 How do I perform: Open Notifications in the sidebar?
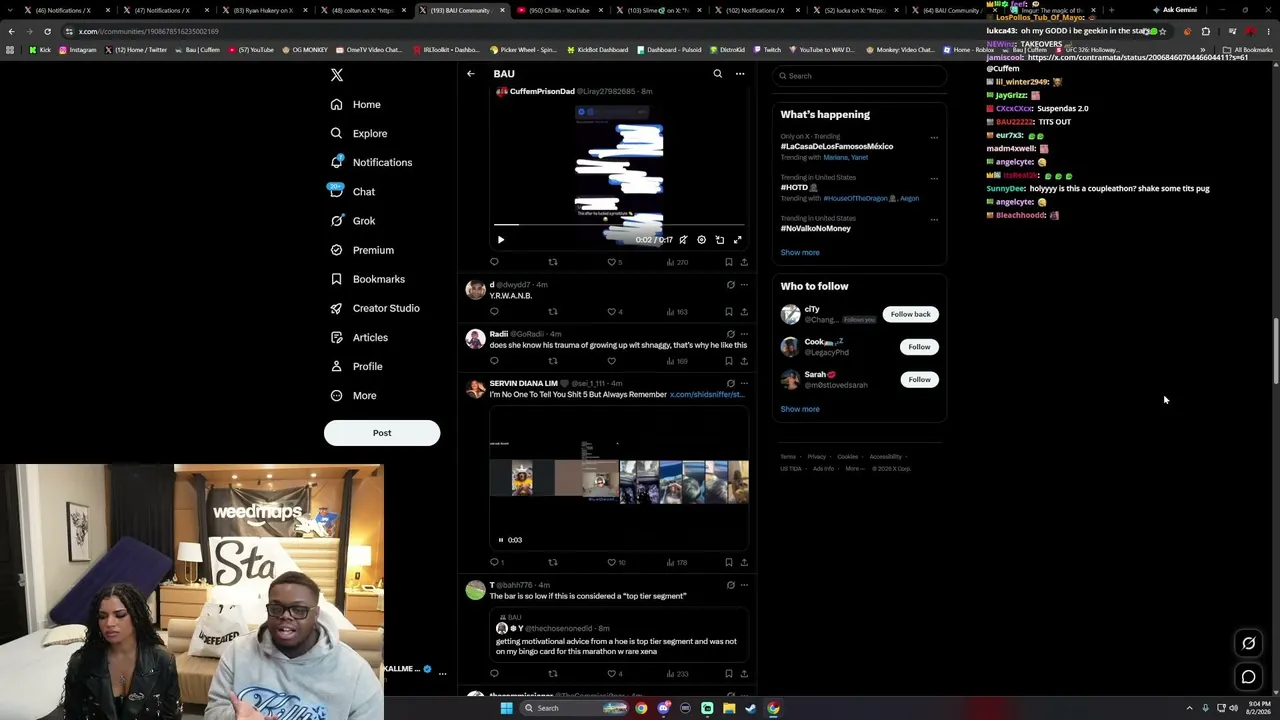pyautogui.click(x=371, y=162)
